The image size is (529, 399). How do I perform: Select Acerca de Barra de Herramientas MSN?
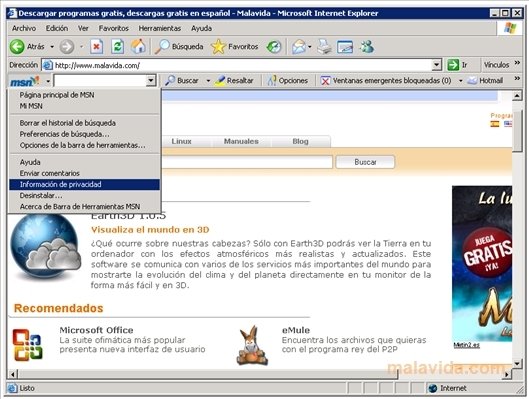tap(84, 206)
